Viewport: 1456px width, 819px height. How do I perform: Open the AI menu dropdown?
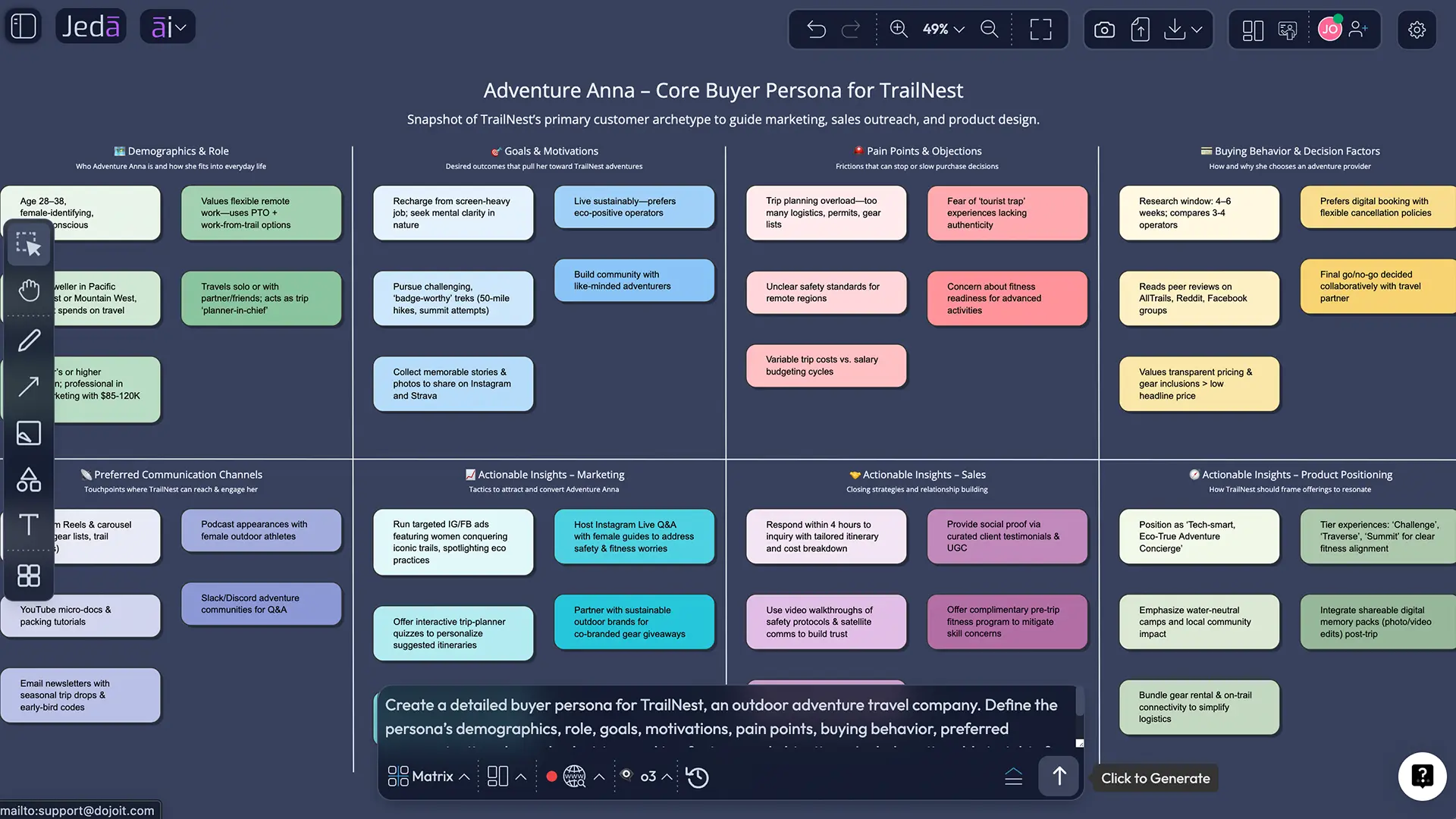click(x=168, y=27)
